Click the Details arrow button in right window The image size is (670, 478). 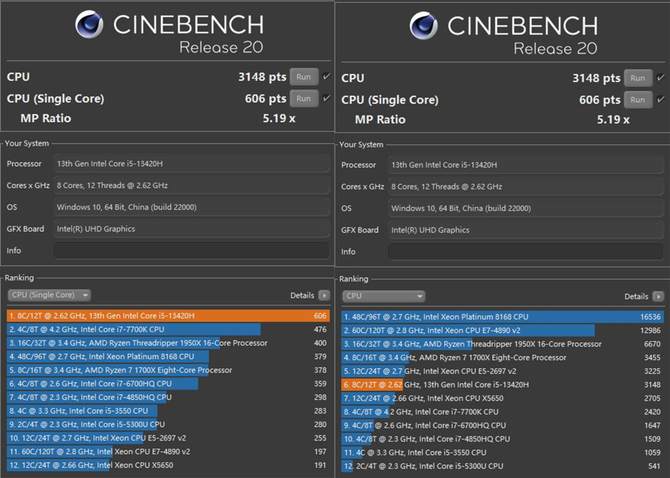pyautogui.click(x=658, y=296)
